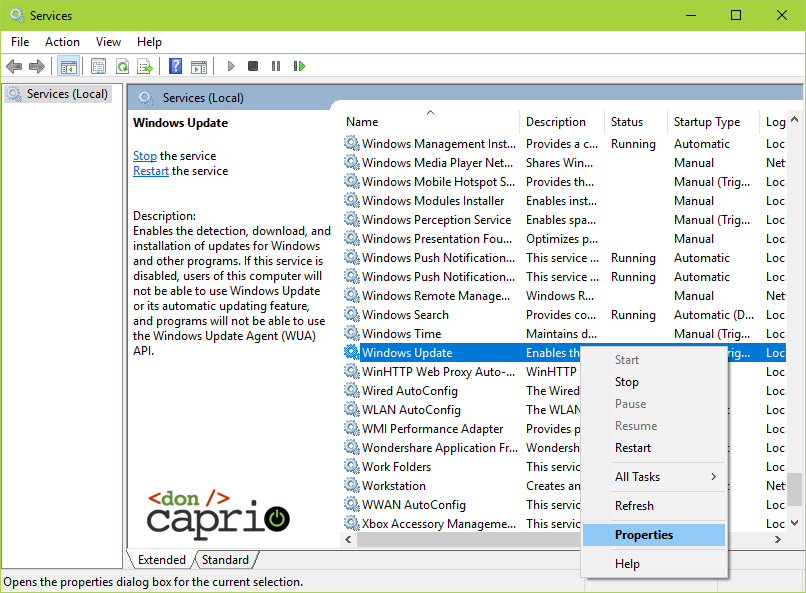Choose Restart in the context menu

coord(654,448)
